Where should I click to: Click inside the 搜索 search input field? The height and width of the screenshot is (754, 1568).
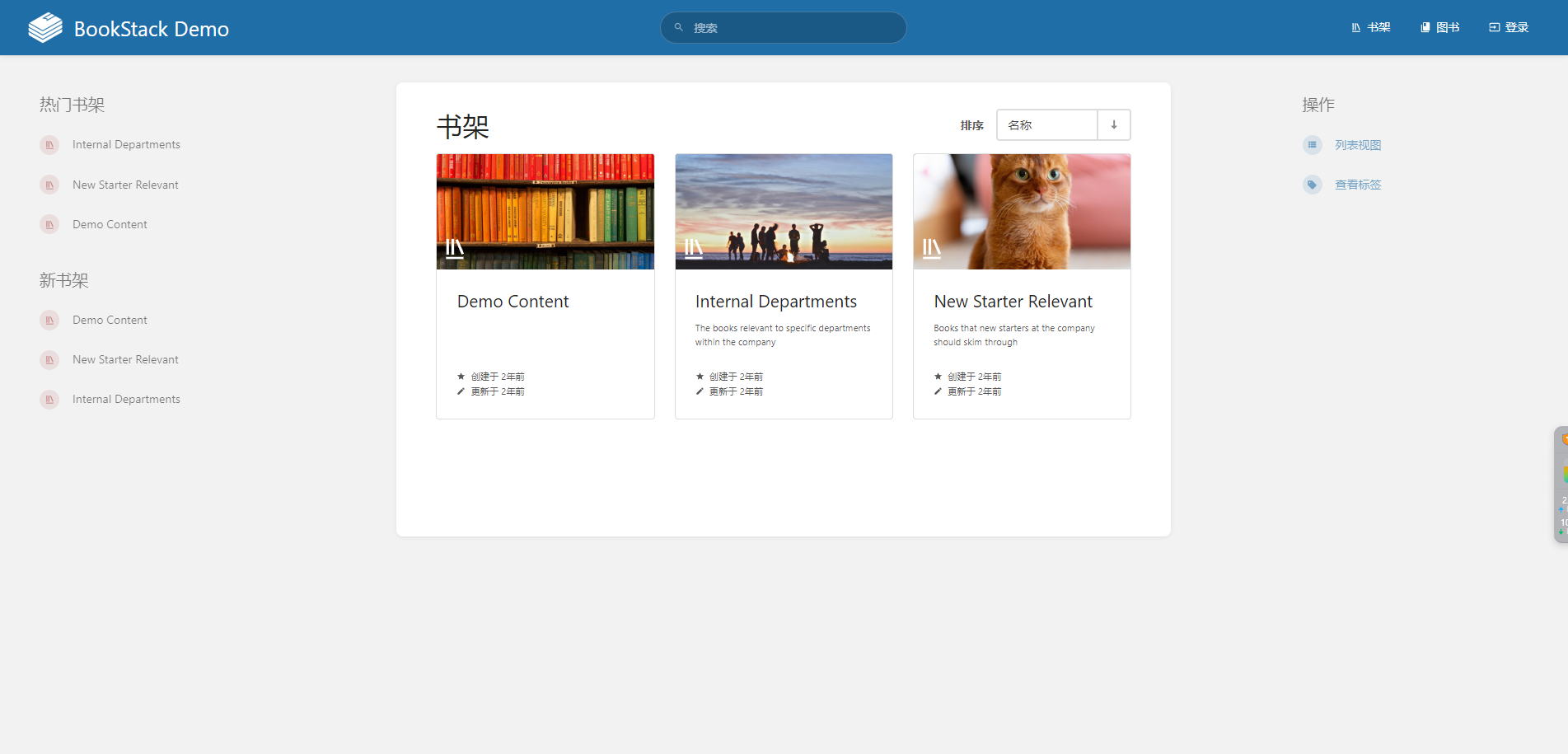(783, 27)
